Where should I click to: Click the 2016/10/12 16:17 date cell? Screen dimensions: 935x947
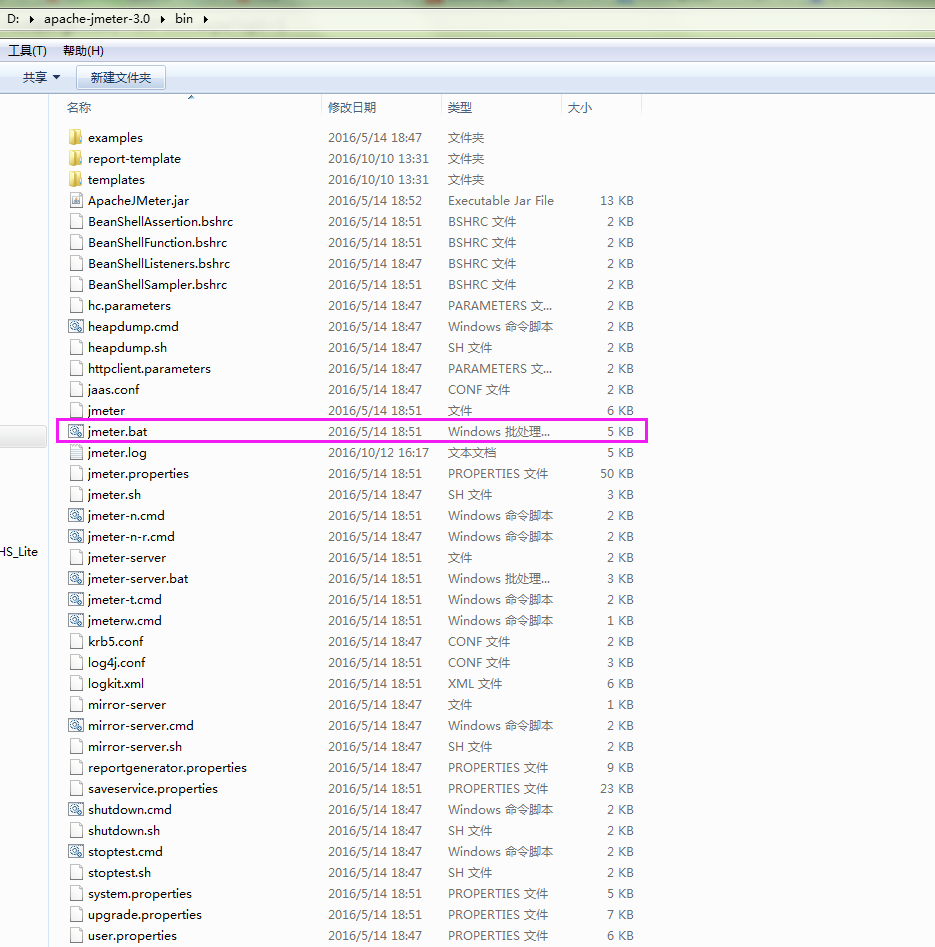pyautogui.click(x=378, y=452)
